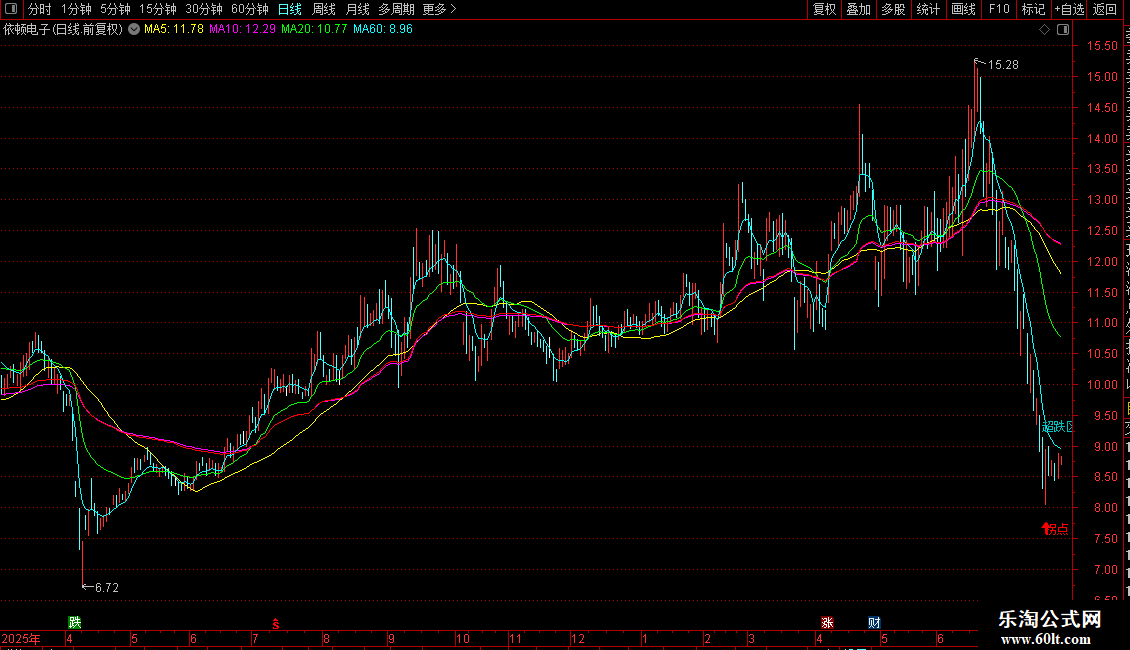Open the 复权 adjustment options
The image size is (1130, 650).
click(824, 9)
